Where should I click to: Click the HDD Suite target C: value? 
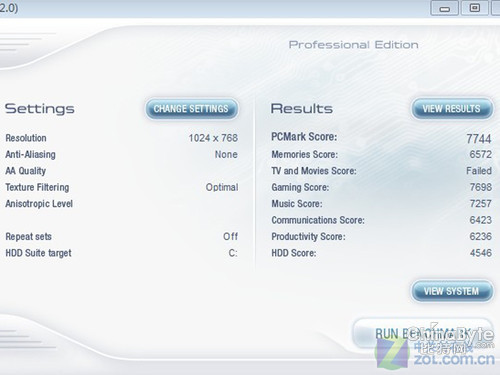pyautogui.click(x=233, y=253)
